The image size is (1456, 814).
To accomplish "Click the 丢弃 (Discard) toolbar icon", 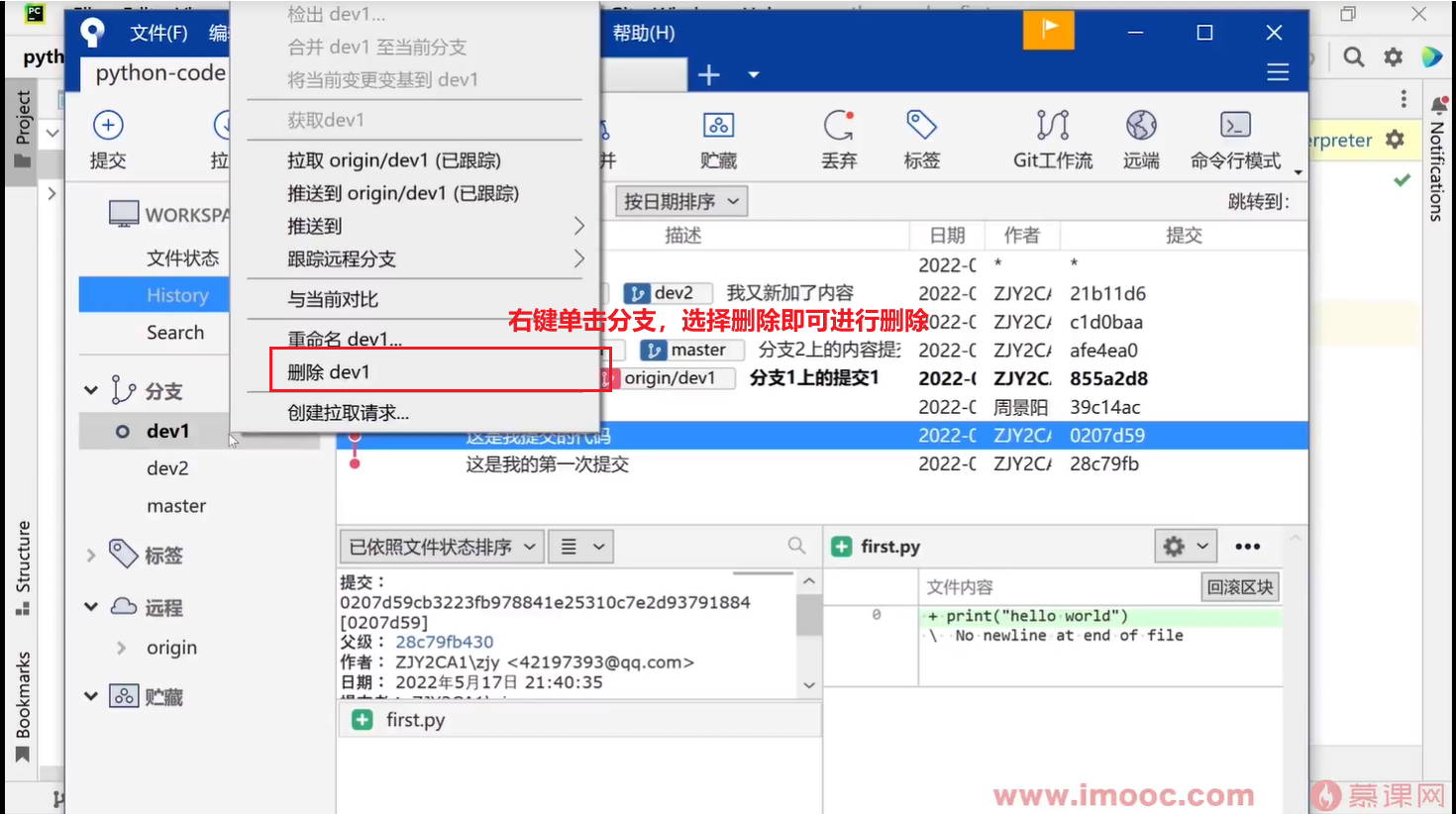I will point(839,139).
